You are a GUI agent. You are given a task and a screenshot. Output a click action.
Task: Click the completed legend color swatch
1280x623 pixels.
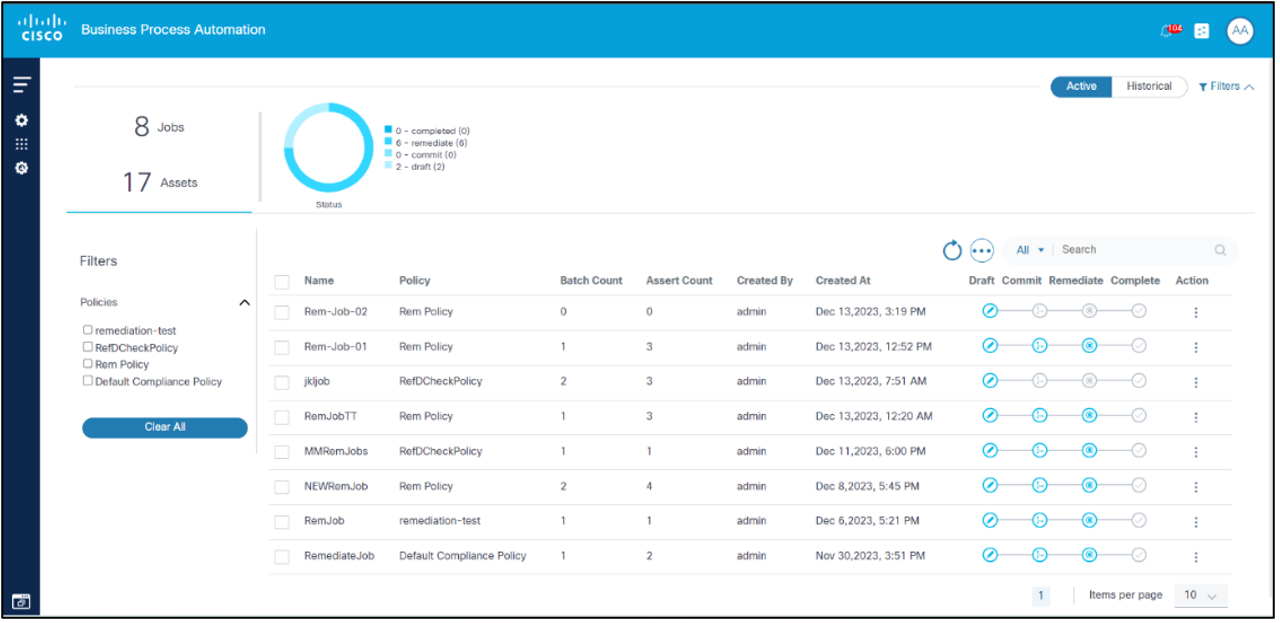[388, 131]
